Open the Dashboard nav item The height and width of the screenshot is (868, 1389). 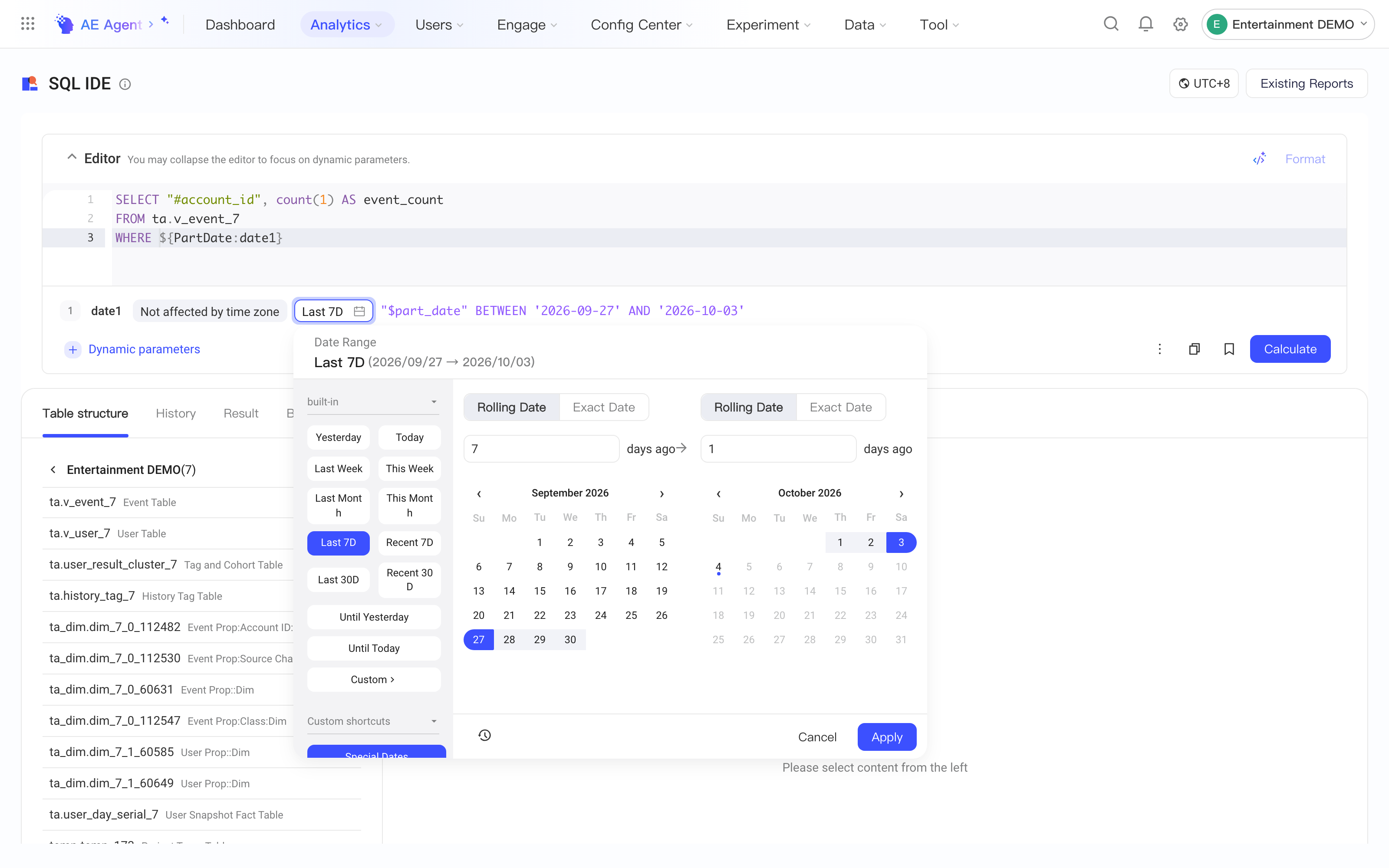(240, 25)
